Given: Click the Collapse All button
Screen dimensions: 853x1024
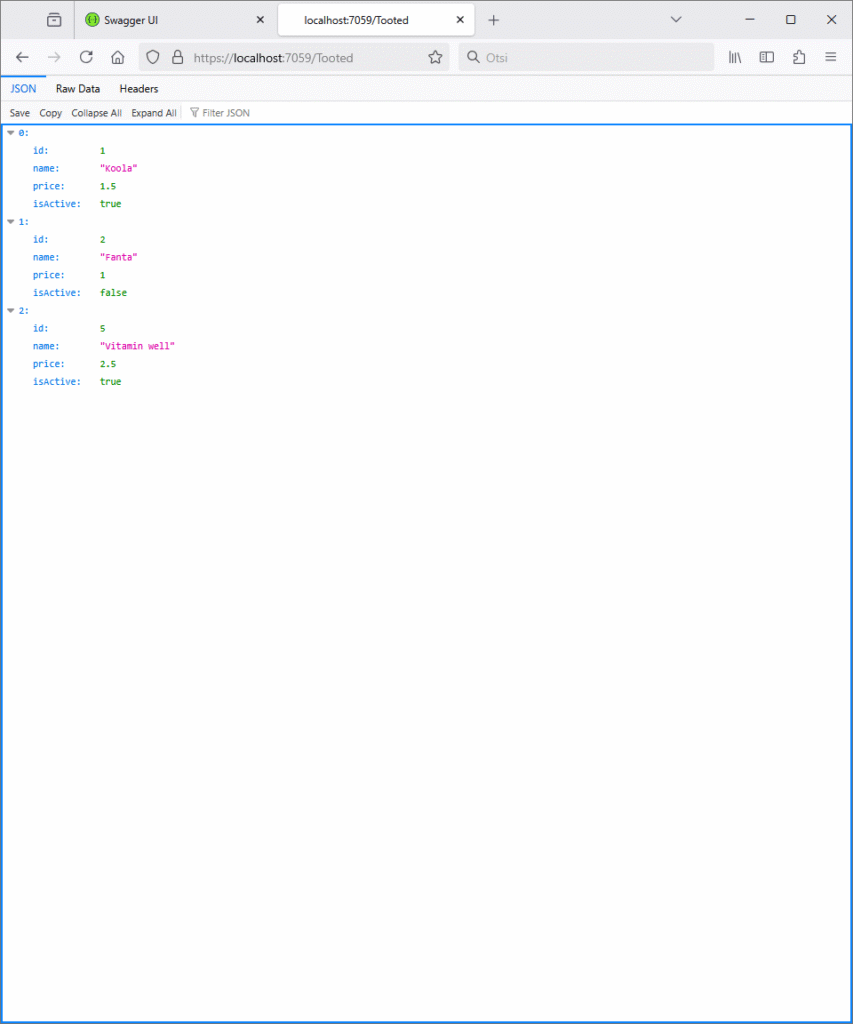Looking at the screenshot, I should pyautogui.click(x=96, y=113).
